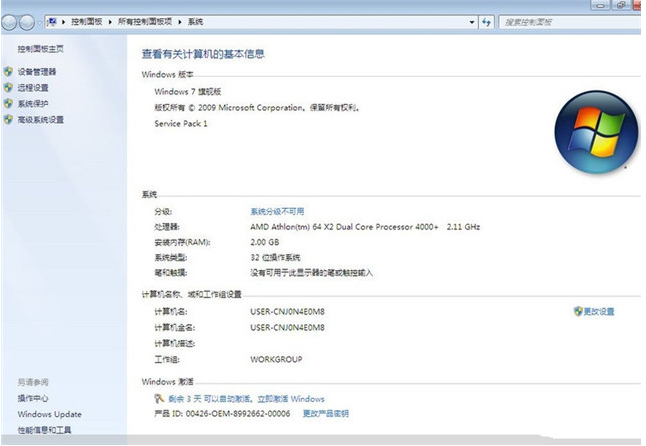Click the Back navigation arrow button

click(x=9, y=22)
